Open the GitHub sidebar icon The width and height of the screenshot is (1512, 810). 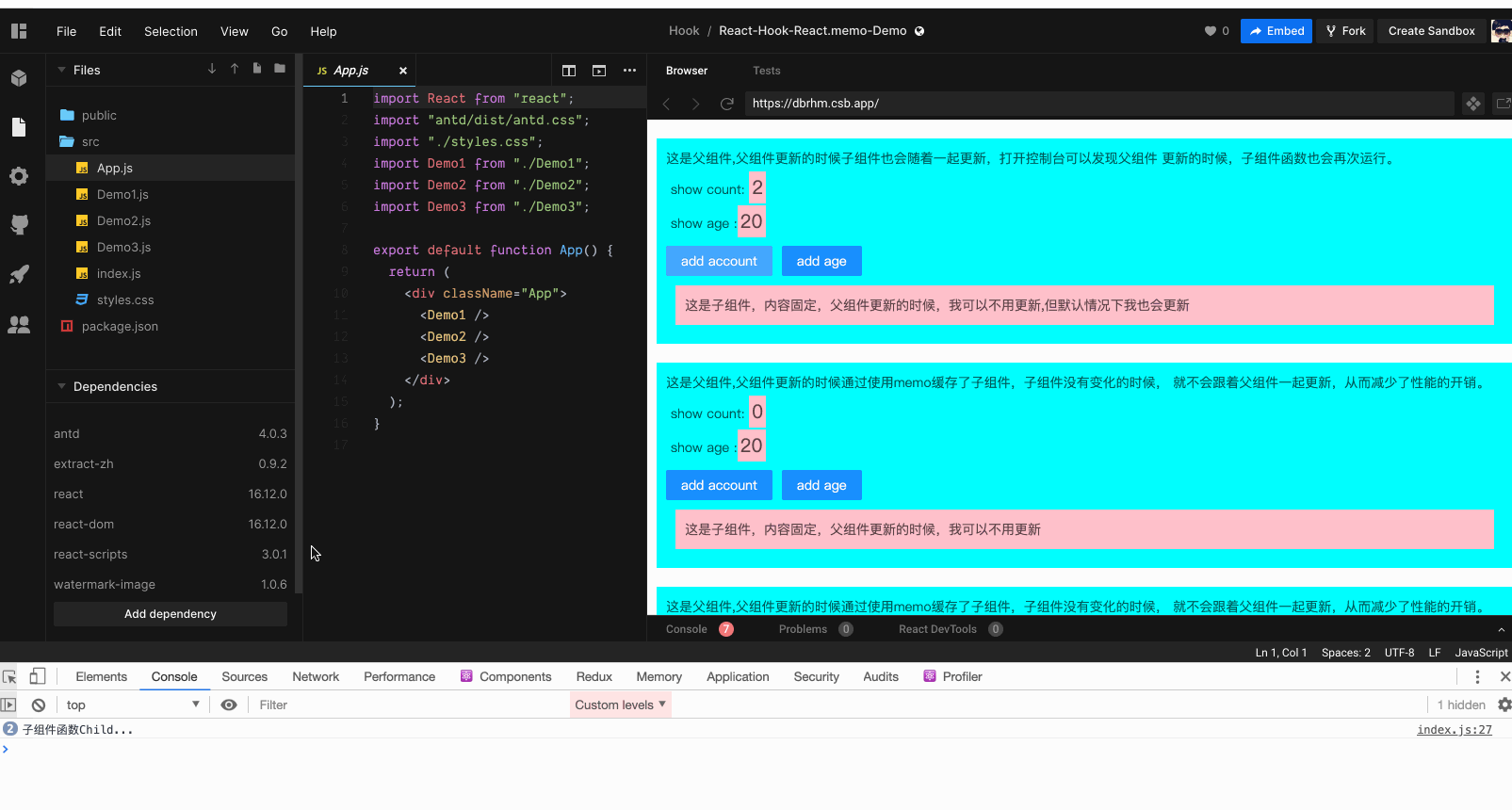click(19, 225)
